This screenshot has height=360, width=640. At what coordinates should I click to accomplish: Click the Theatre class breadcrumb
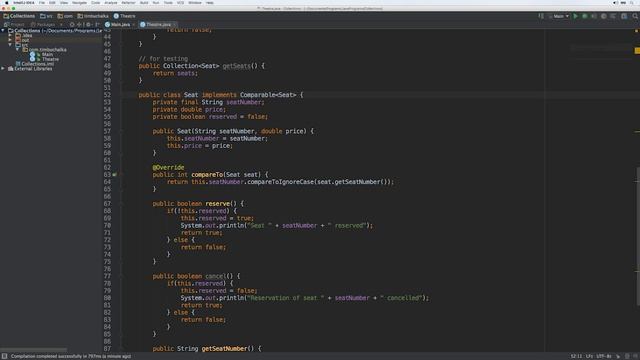pyautogui.click(x=124, y=16)
